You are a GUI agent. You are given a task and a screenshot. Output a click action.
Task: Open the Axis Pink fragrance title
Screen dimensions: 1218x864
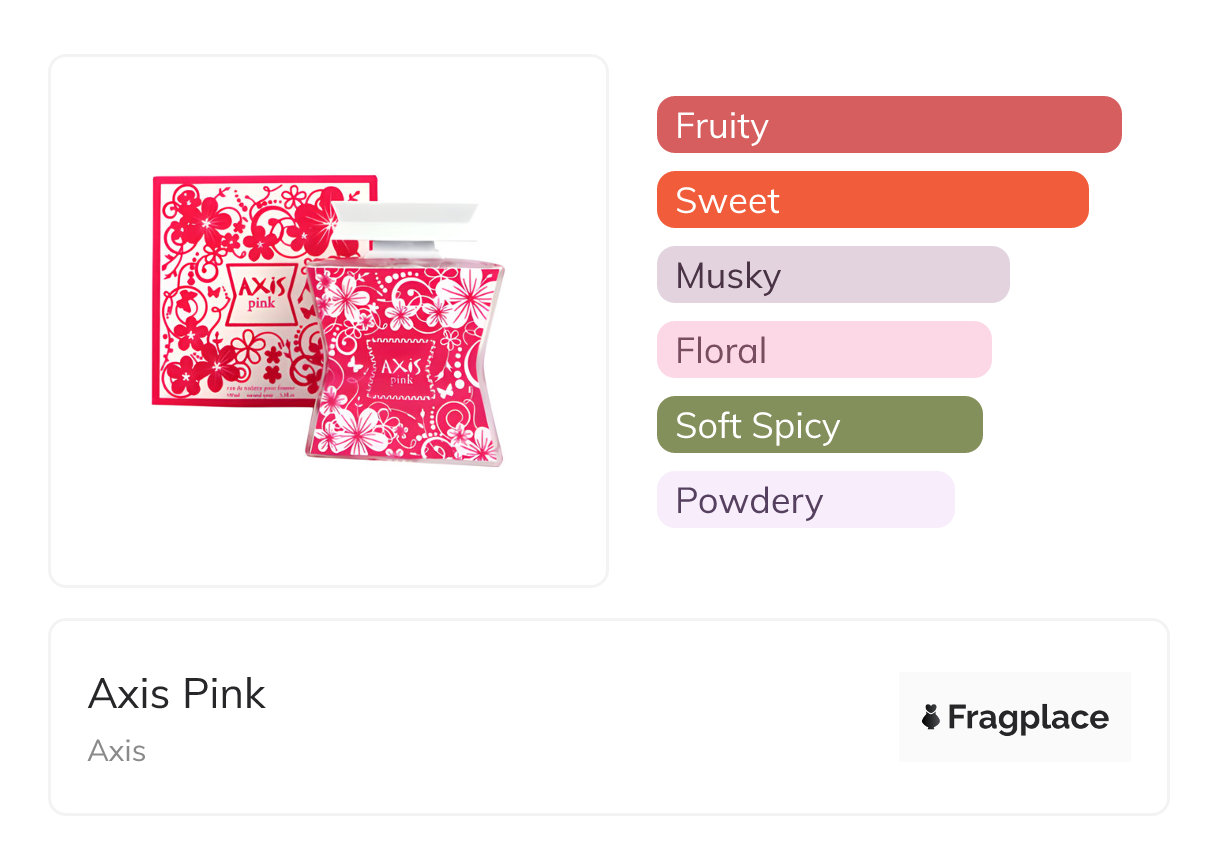click(x=177, y=694)
